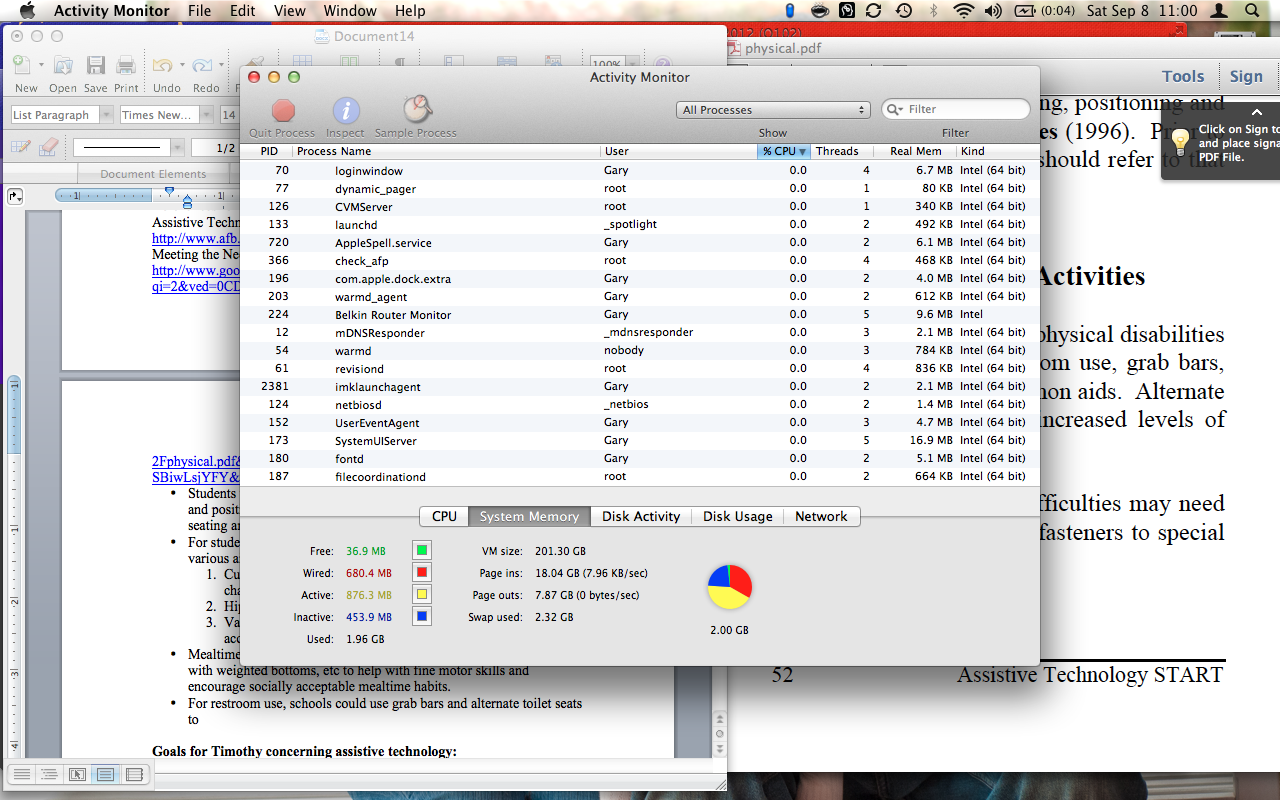Switch to the Network tab

821,516
